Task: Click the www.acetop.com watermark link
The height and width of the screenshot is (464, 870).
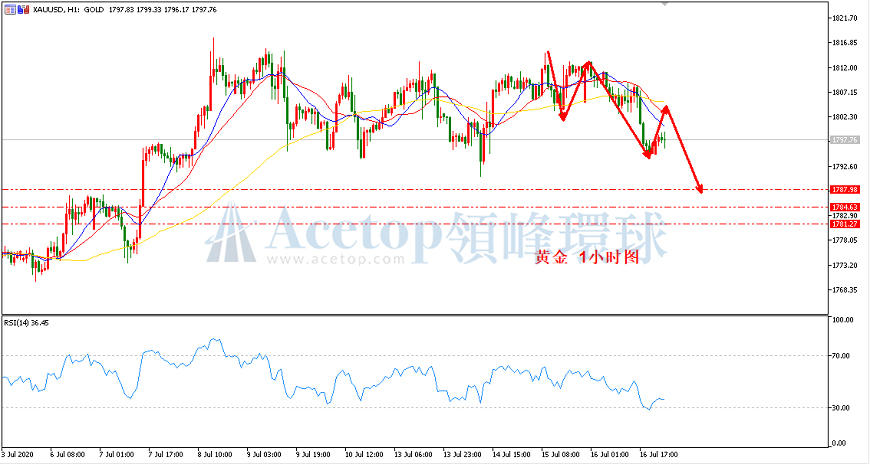Action: 336,259
